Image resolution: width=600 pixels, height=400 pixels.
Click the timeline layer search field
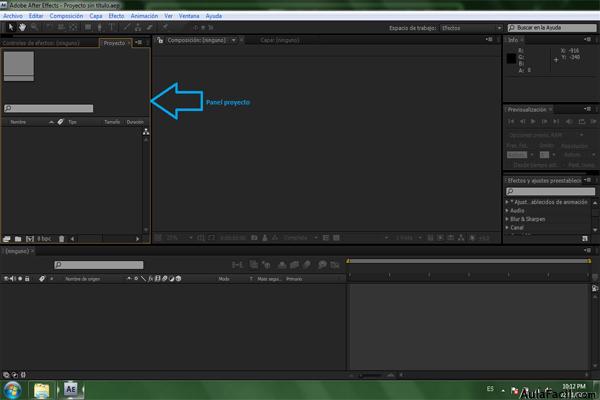tap(99, 264)
